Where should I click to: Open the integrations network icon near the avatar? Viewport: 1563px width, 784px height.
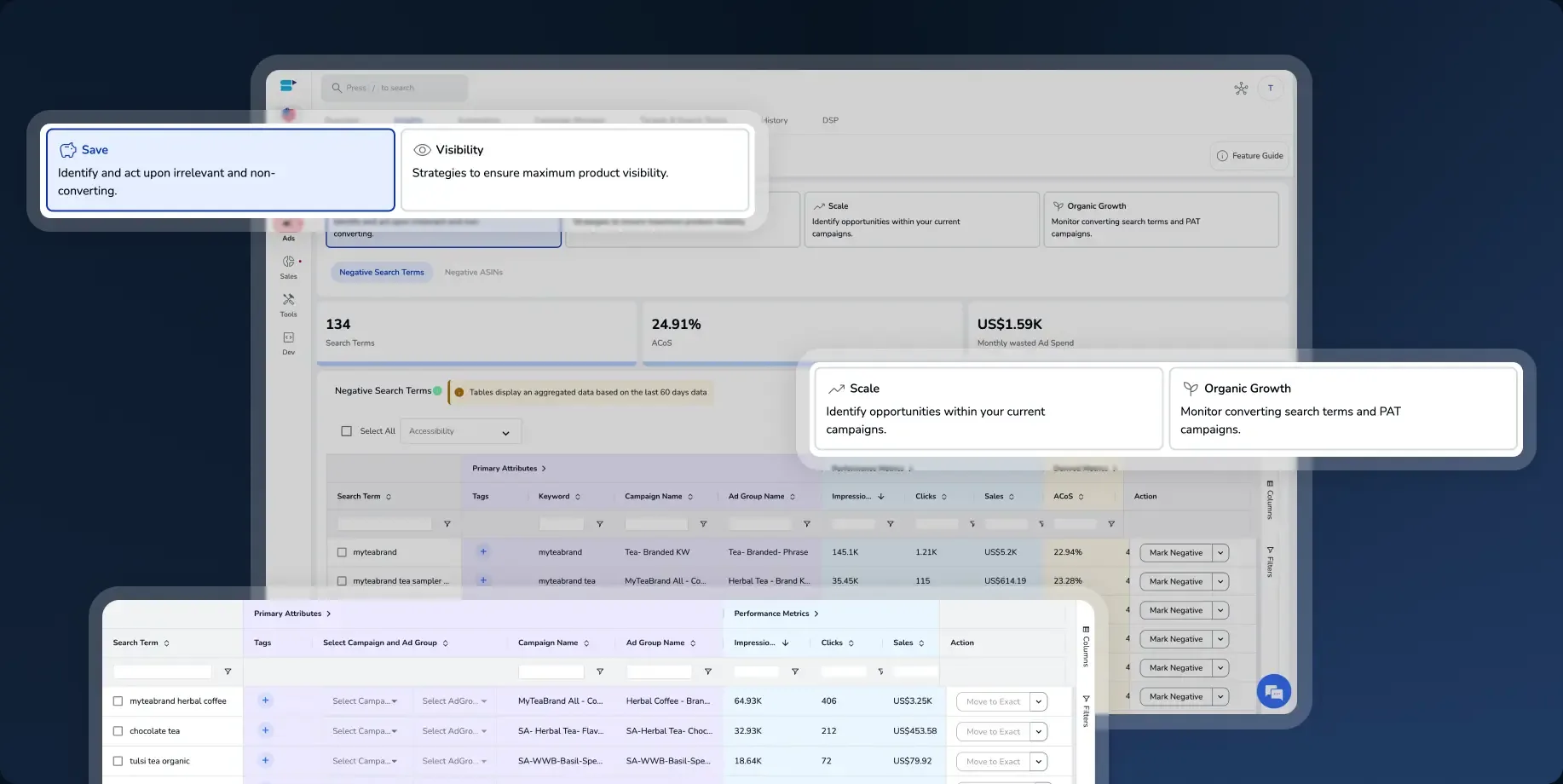[1241, 88]
